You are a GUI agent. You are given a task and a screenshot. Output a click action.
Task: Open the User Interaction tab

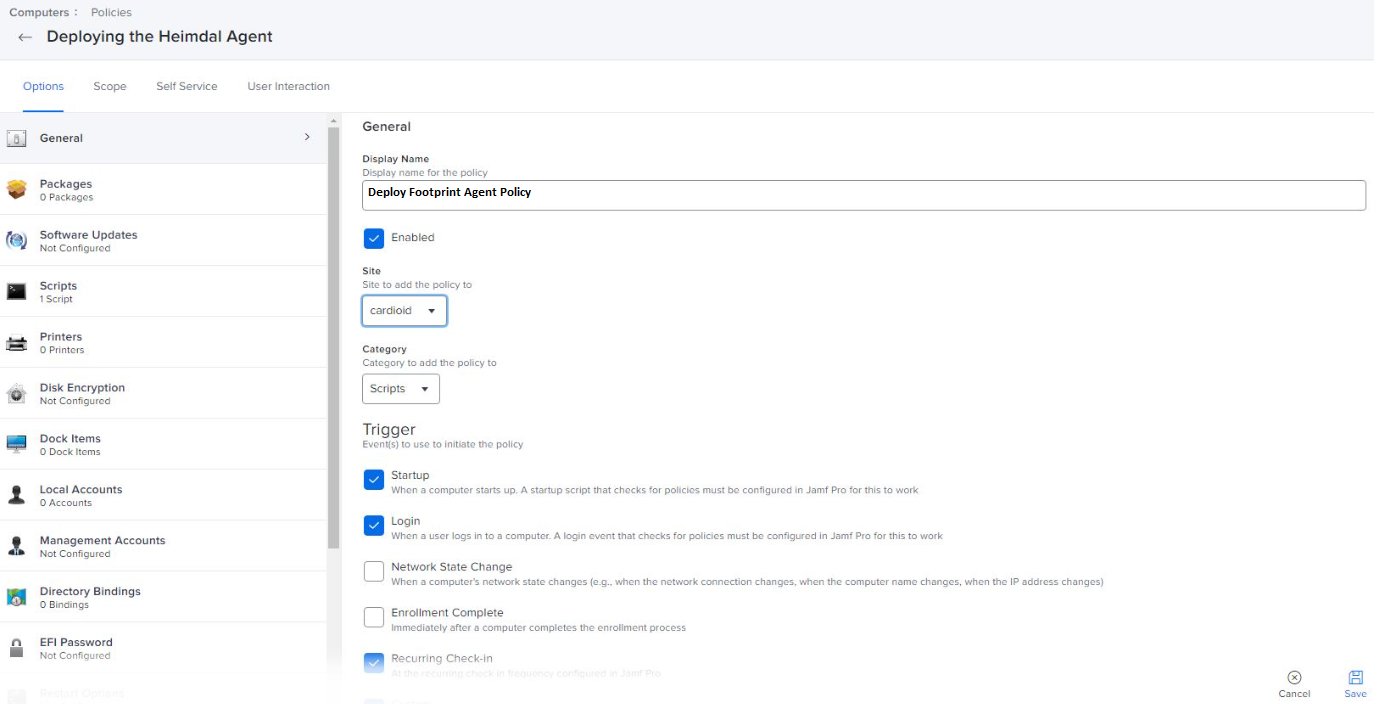click(288, 86)
